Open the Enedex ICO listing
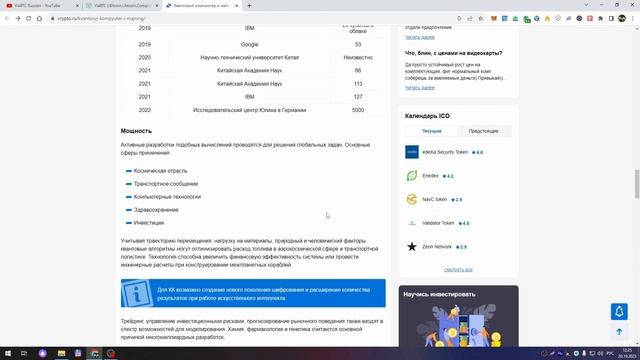Viewport: 640px width, 360px height. coord(430,176)
